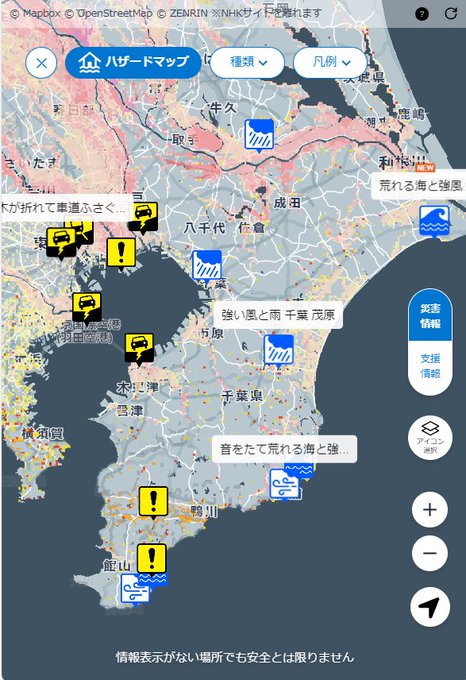Switch to the 災害情報 tab
The width and height of the screenshot is (466, 680).
[430, 316]
